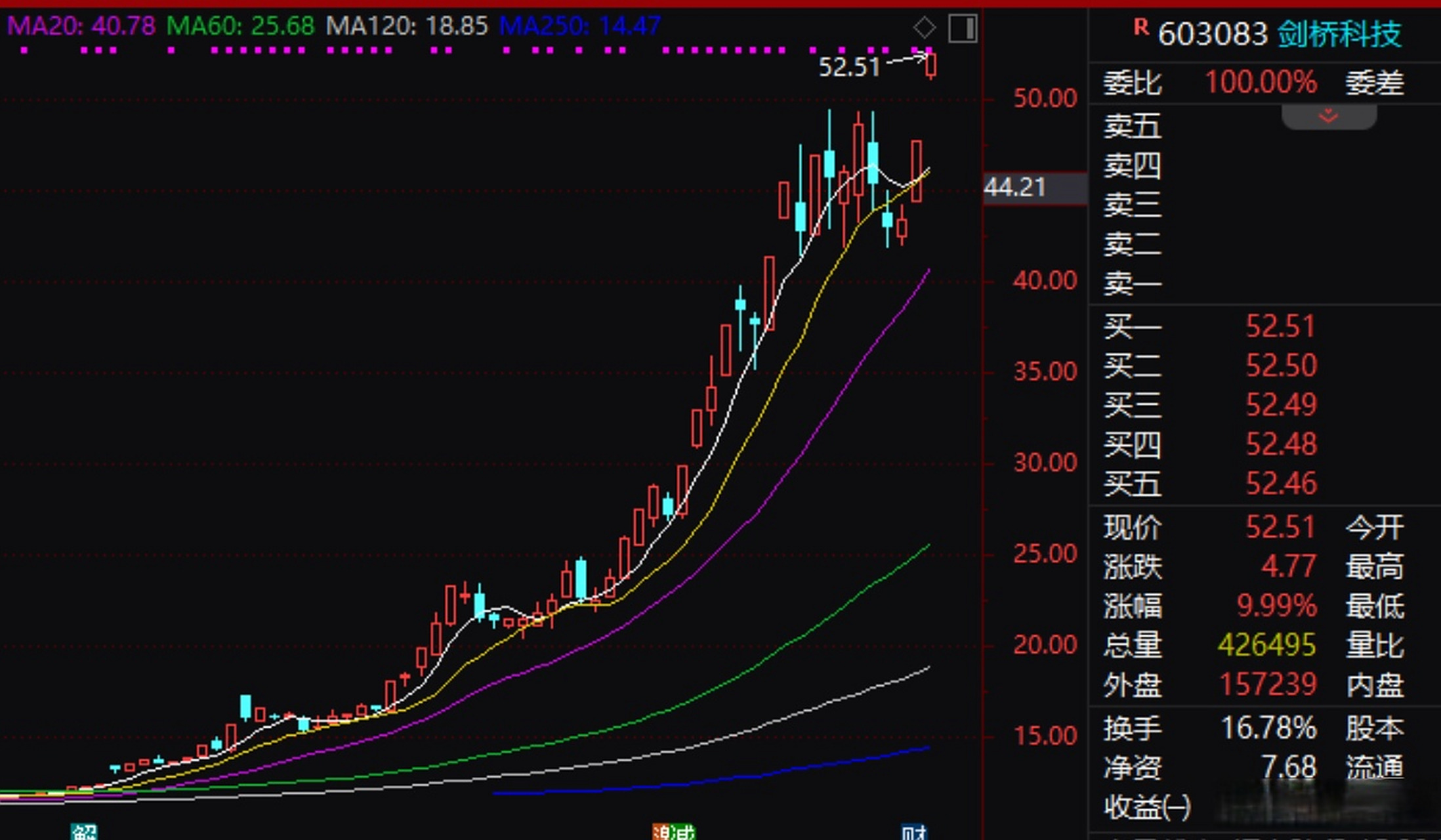Click the diamond icon above the chart

point(924,28)
